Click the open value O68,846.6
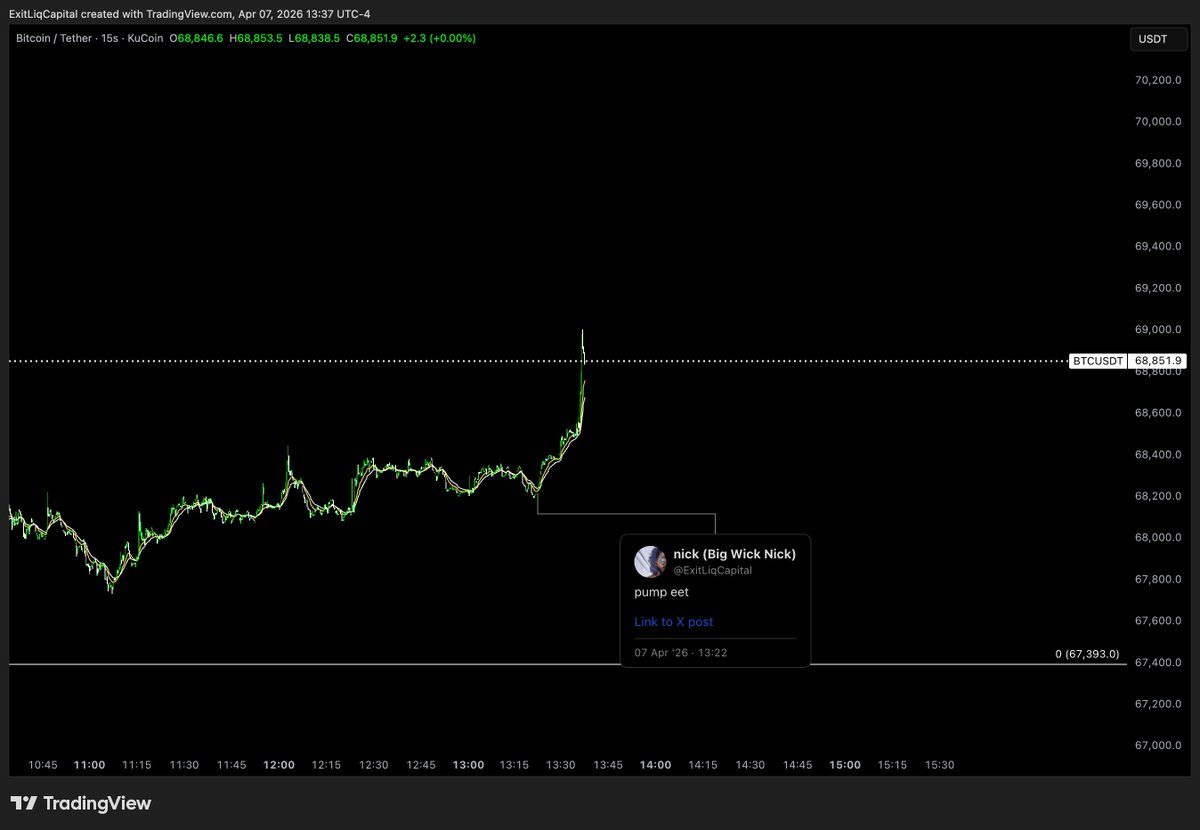 [196, 38]
